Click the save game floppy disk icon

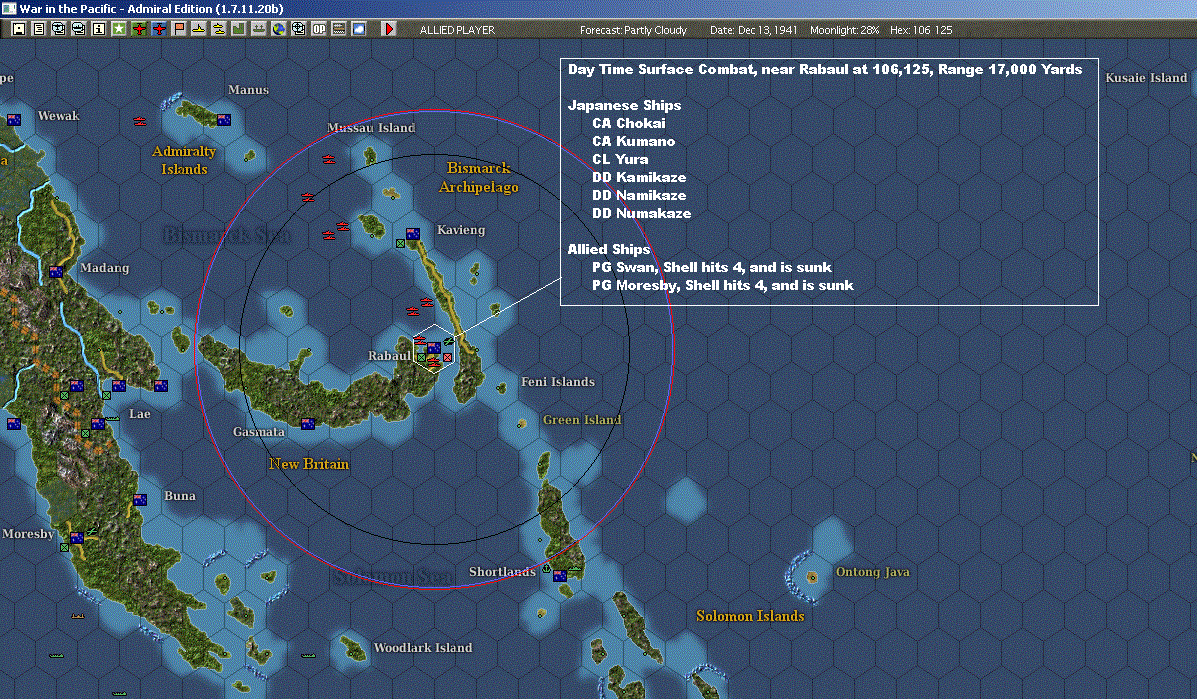tap(19, 29)
